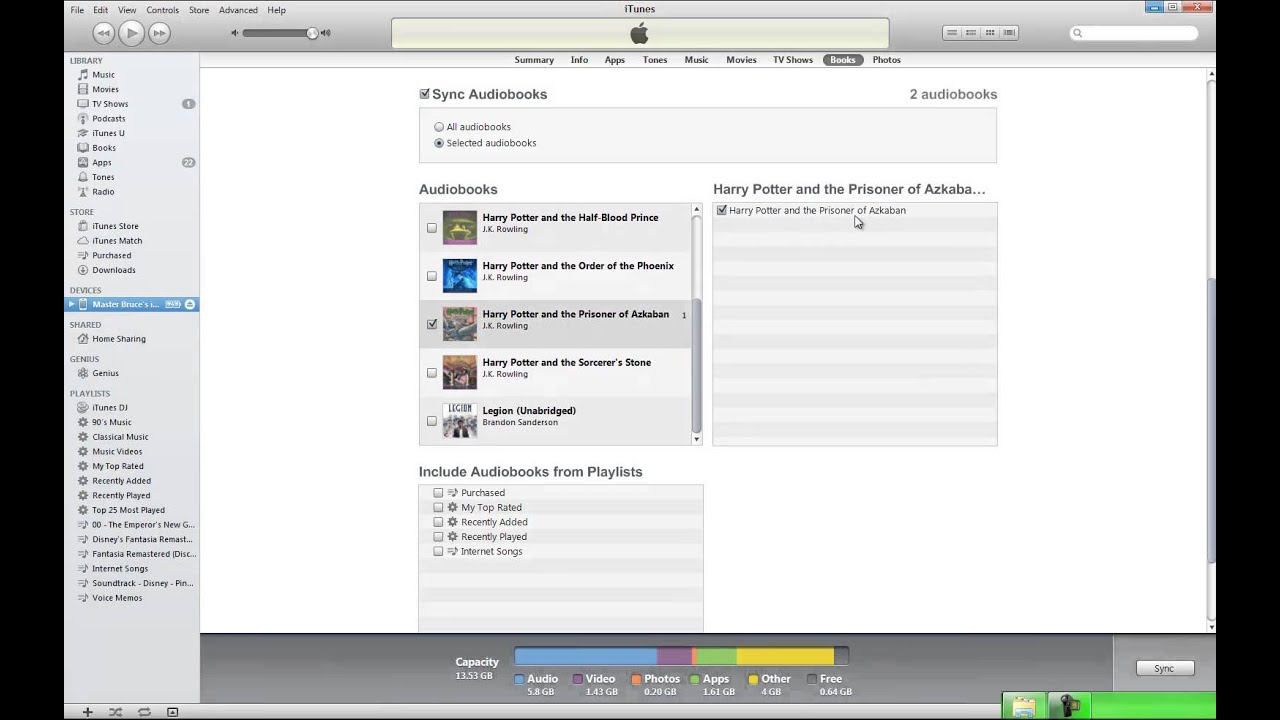Show the artwork viewer button
This screenshot has width=1280, height=720.
pyautogui.click(x=172, y=712)
